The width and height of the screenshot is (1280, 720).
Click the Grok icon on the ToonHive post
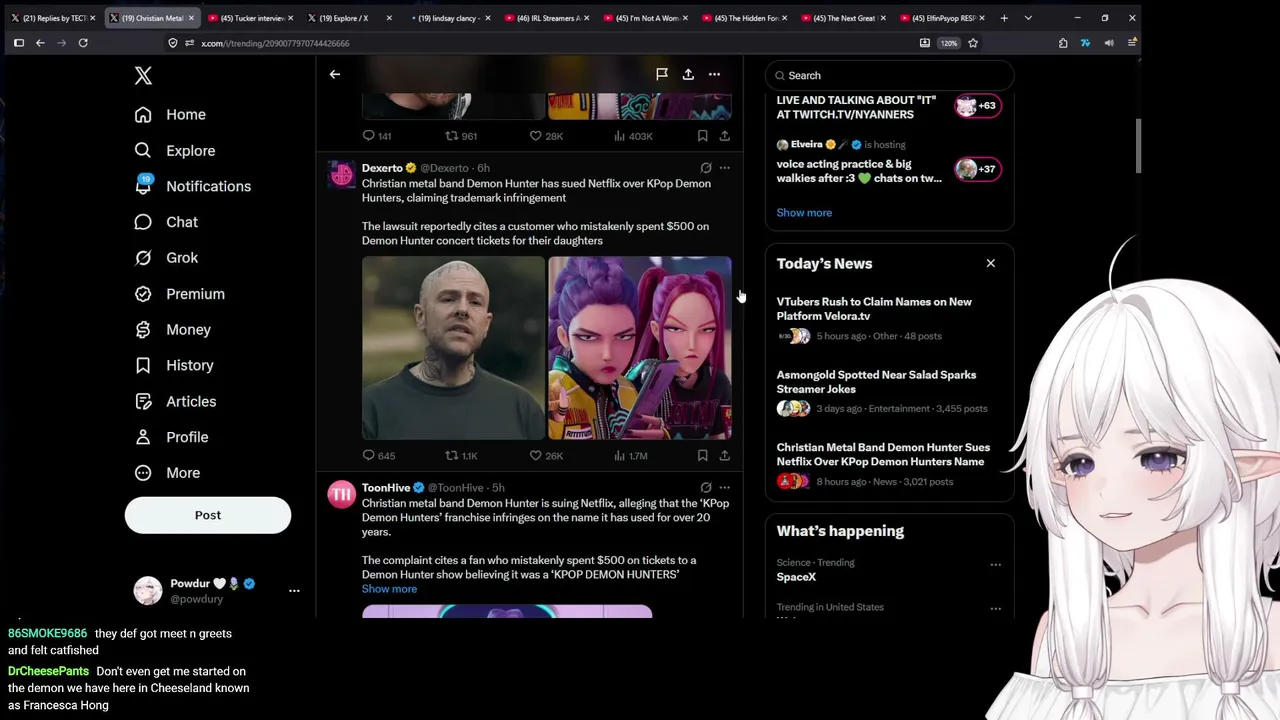pyautogui.click(x=706, y=488)
